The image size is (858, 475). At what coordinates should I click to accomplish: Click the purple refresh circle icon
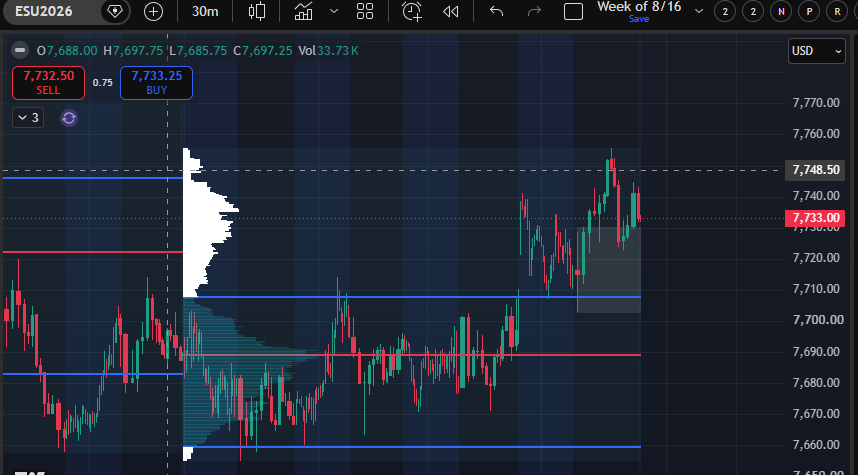[69, 118]
